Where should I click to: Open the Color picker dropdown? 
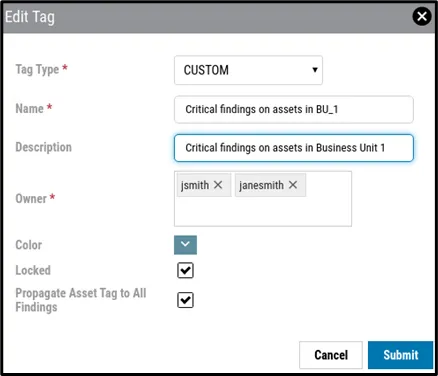tap(185, 245)
